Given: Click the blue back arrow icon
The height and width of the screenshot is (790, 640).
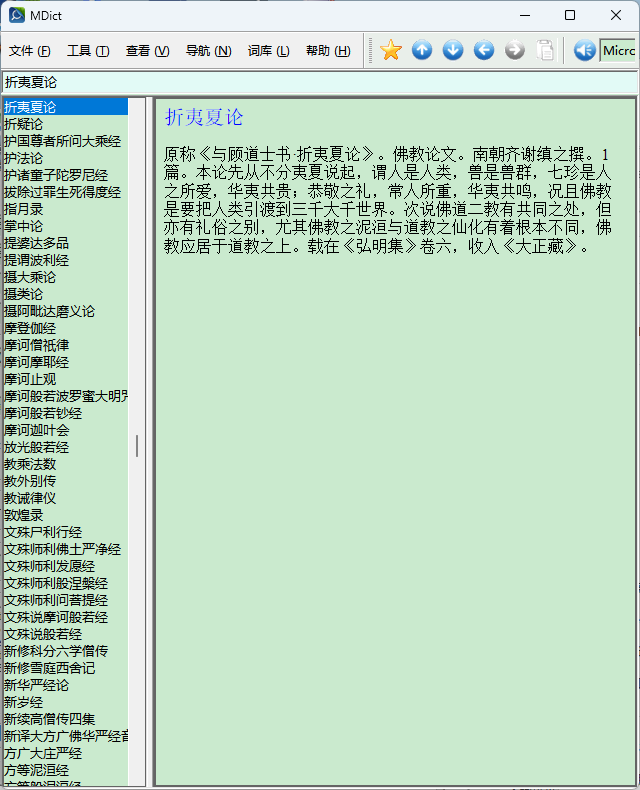Looking at the screenshot, I should pos(484,51).
